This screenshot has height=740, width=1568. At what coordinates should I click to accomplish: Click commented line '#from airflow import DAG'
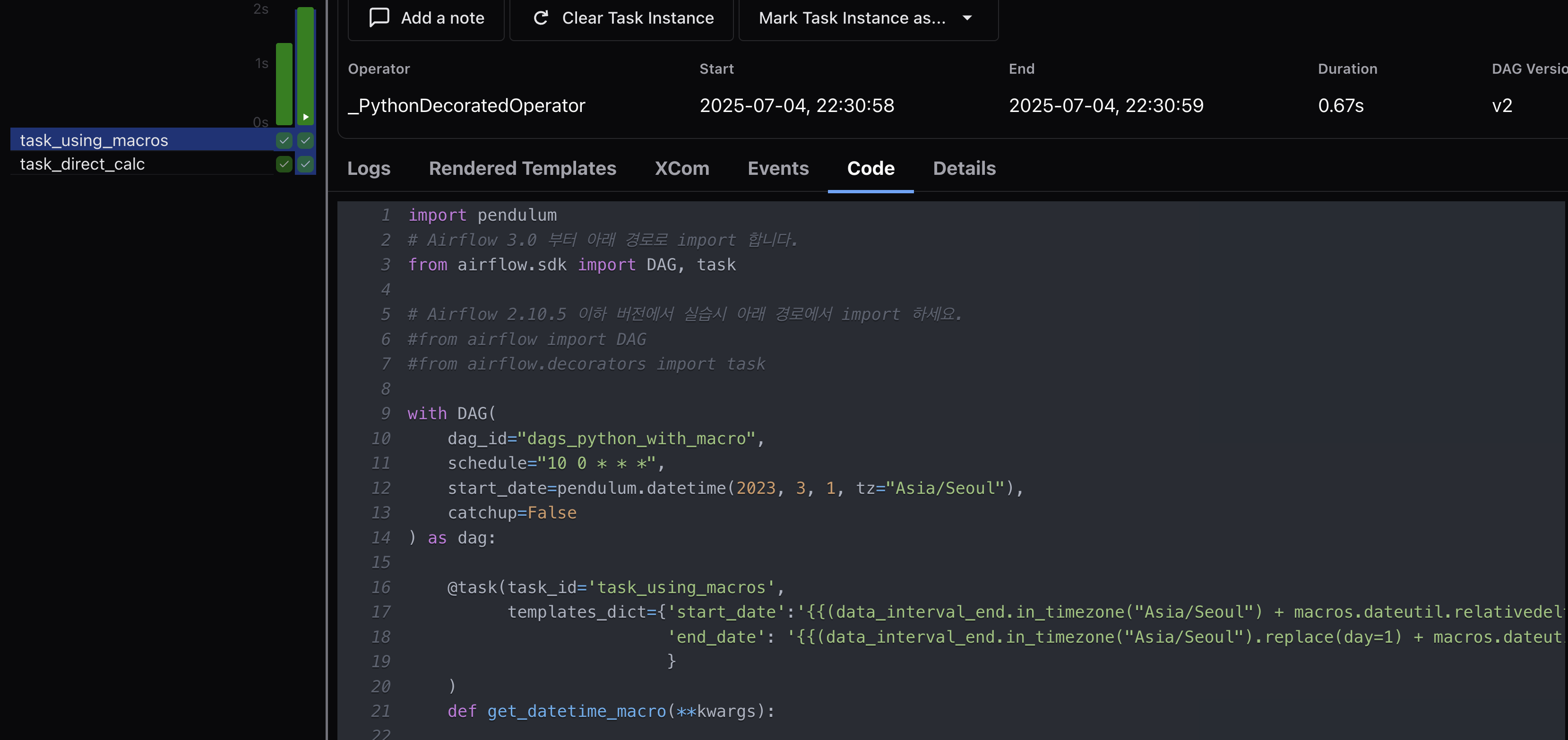click(x=526, y=339)
